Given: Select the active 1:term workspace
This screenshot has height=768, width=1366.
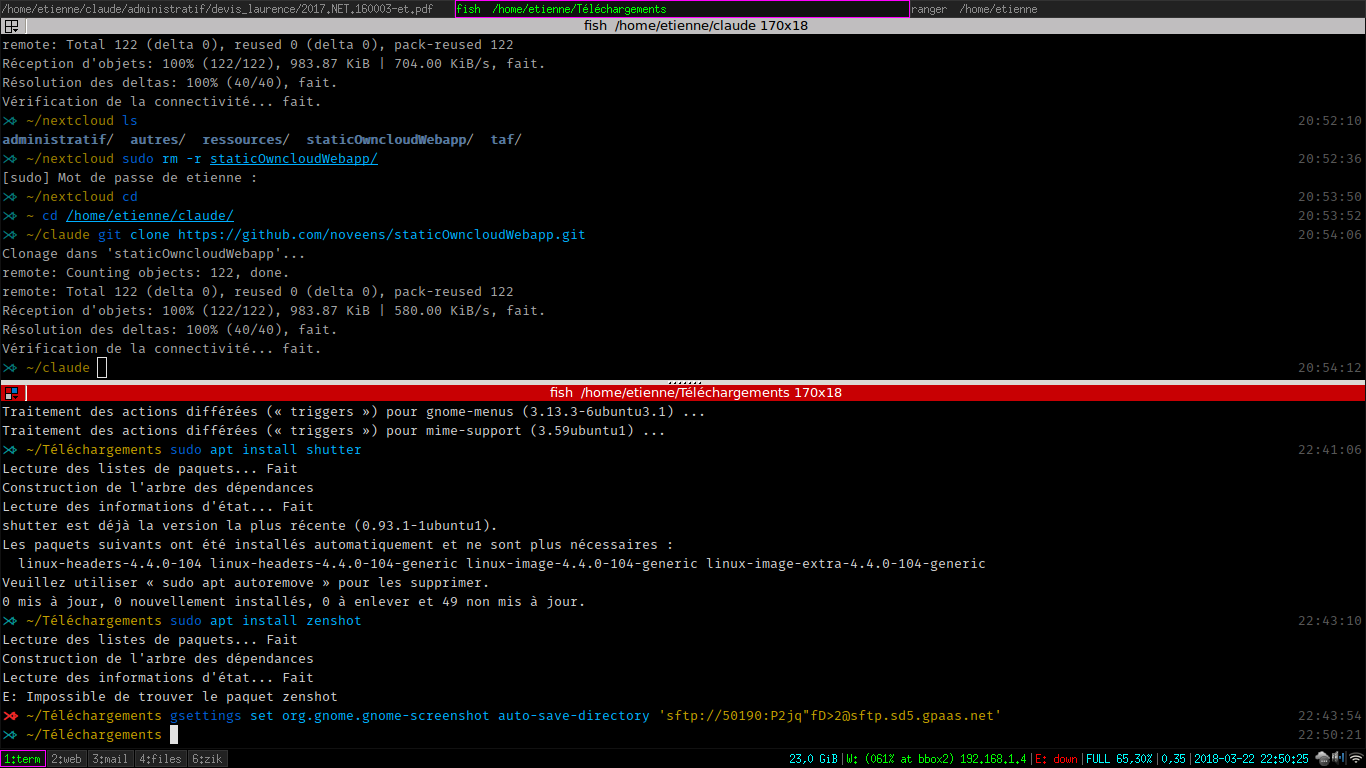Looking at the screenshot, I should [x=23, y=759].
